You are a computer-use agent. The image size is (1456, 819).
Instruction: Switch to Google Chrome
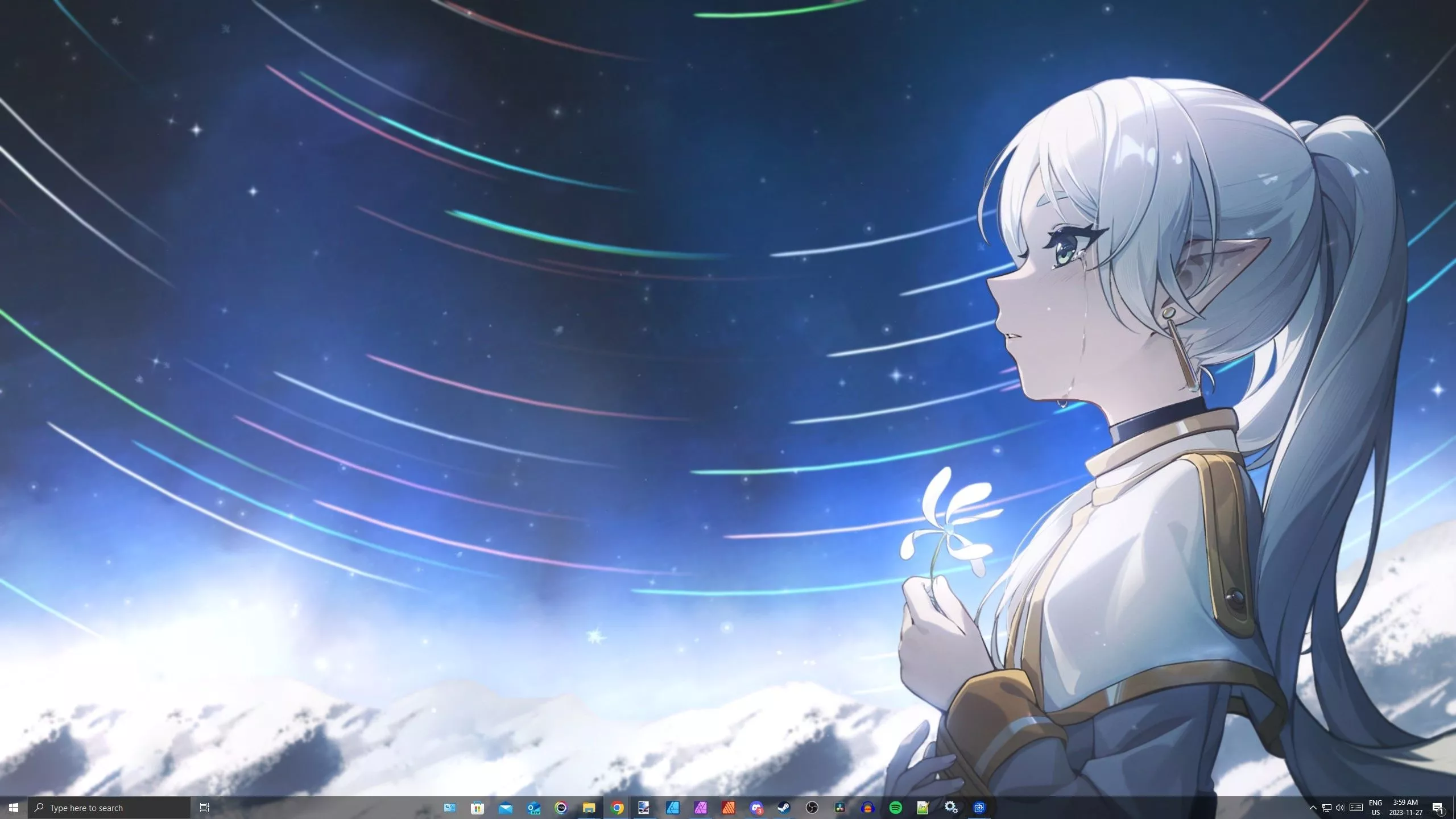(617, 808)
